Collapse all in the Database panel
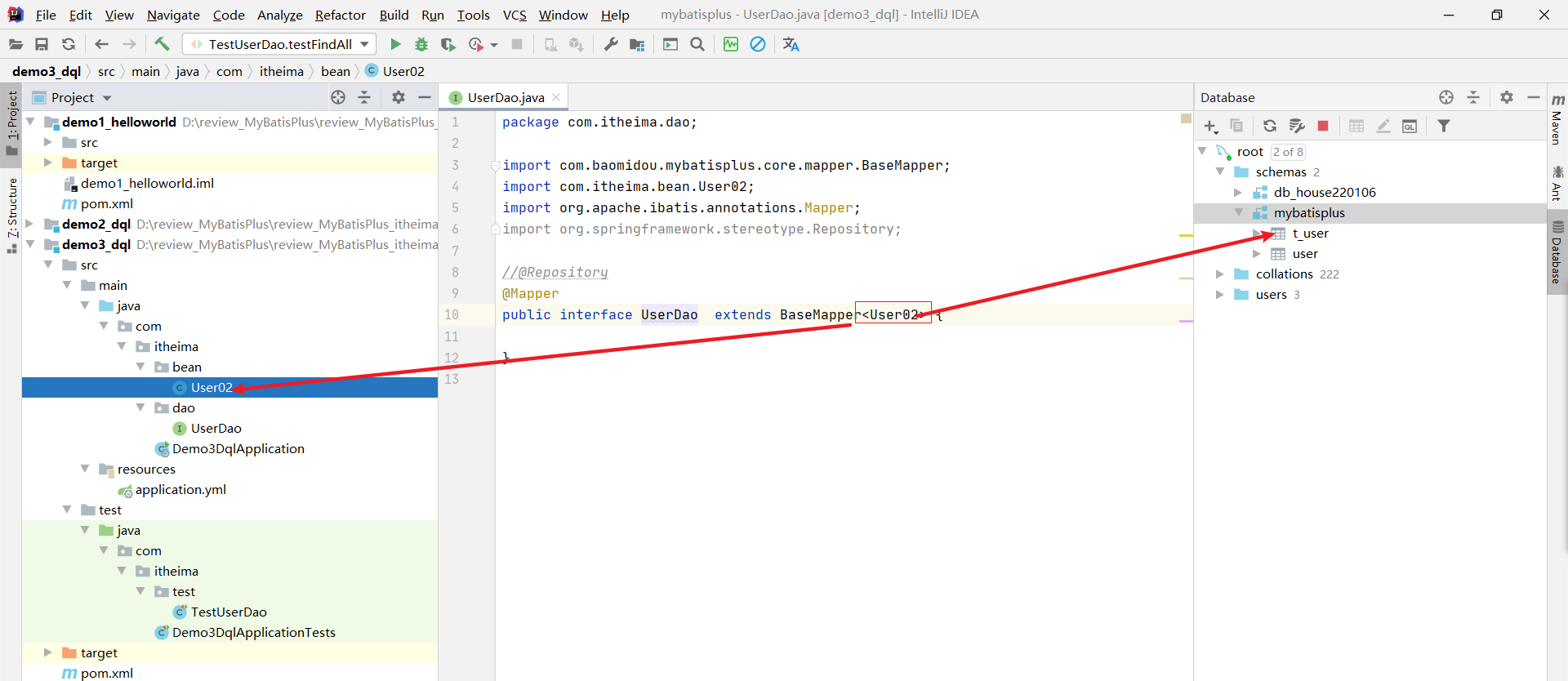The height and width of the screenshot is (681, 1568). coord(1473,97)
